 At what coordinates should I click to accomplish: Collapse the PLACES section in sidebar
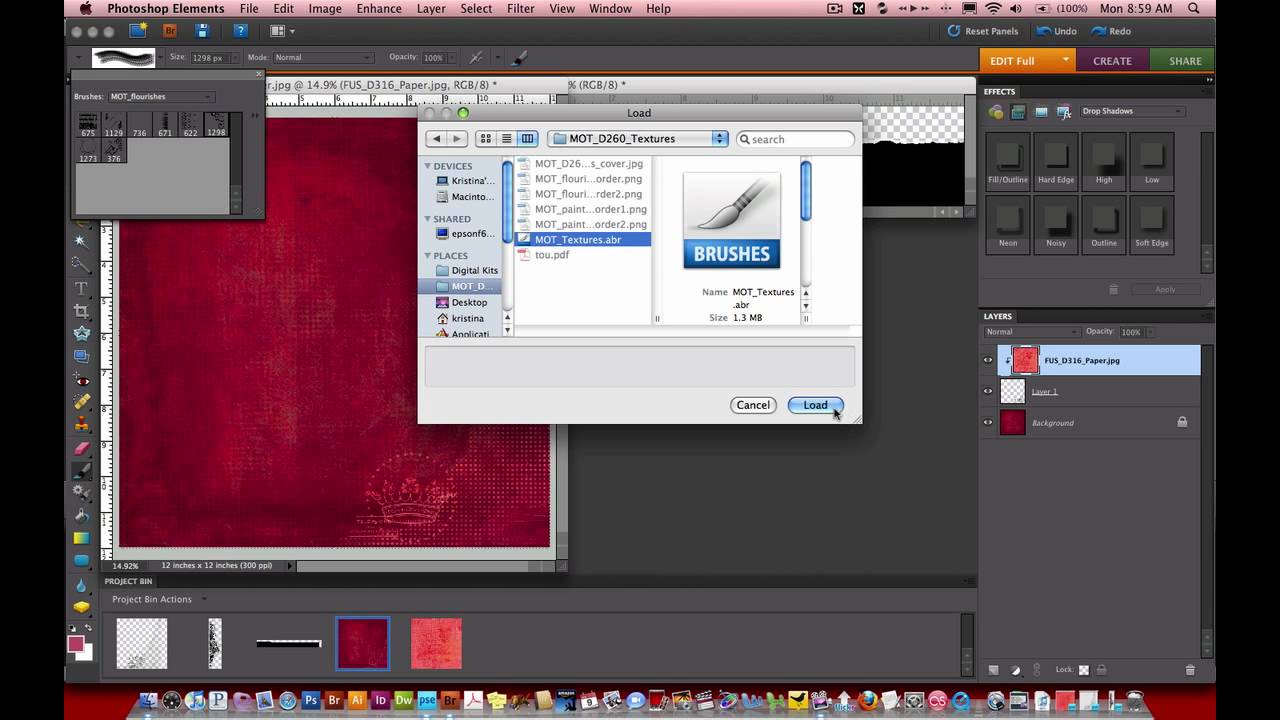[x=428, y=256]
